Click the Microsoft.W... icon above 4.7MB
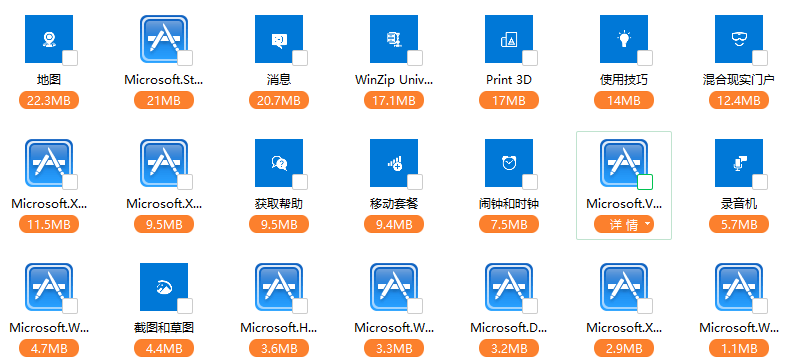This screenshot has width=788, height=364. pos(49,287)
